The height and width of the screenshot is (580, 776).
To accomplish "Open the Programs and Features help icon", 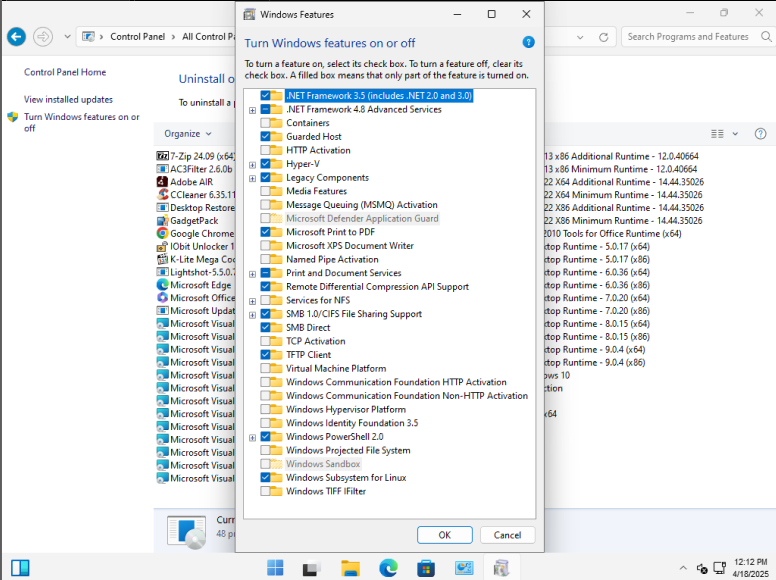I will (760, 134).
